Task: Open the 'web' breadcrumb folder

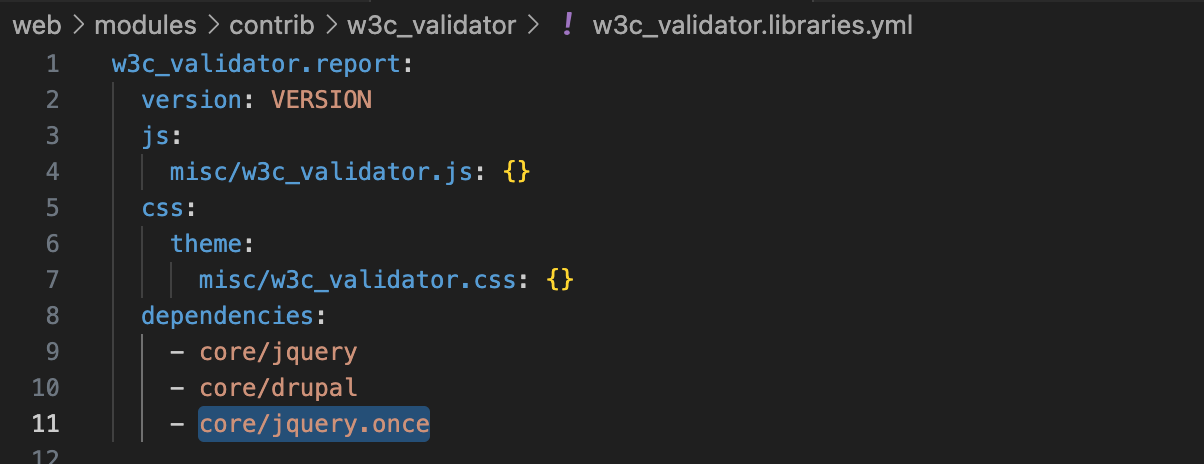Action: pyautogui.click(x=37, y=26)
